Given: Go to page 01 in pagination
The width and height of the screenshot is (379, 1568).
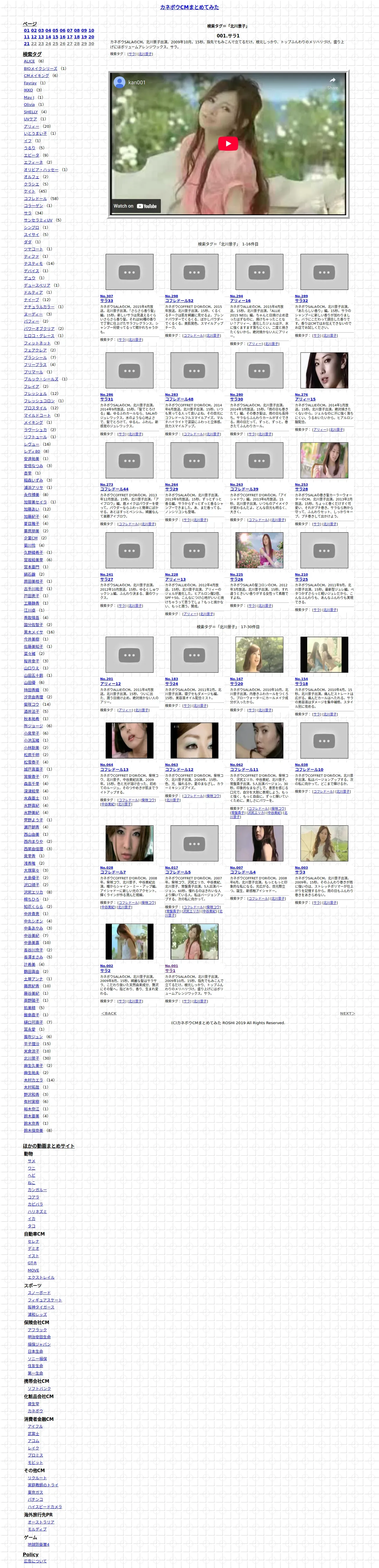Looking at the screenshot, I should (x=27, y=30).
